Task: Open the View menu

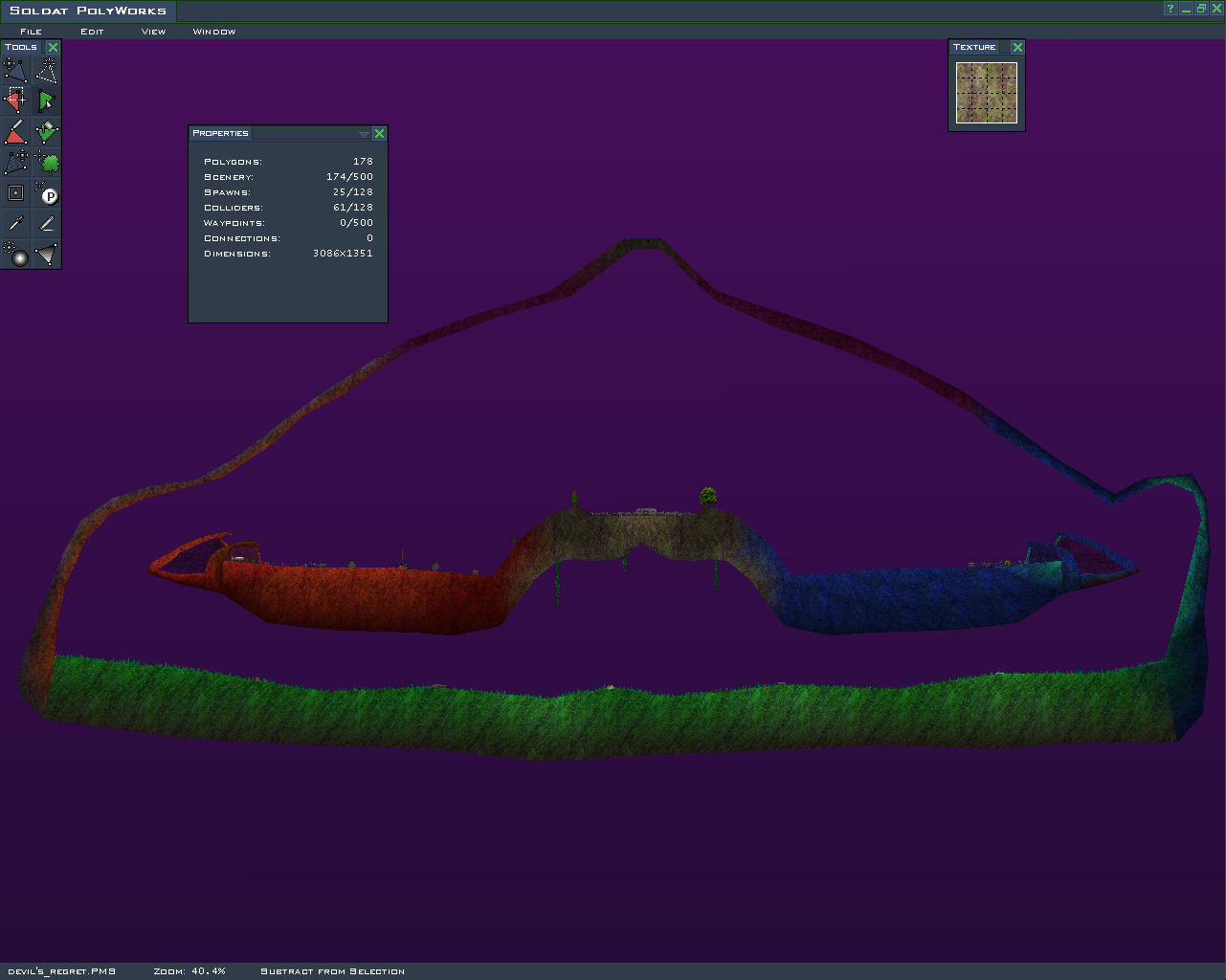Action: pyautogui.click(x=153, y=32)
